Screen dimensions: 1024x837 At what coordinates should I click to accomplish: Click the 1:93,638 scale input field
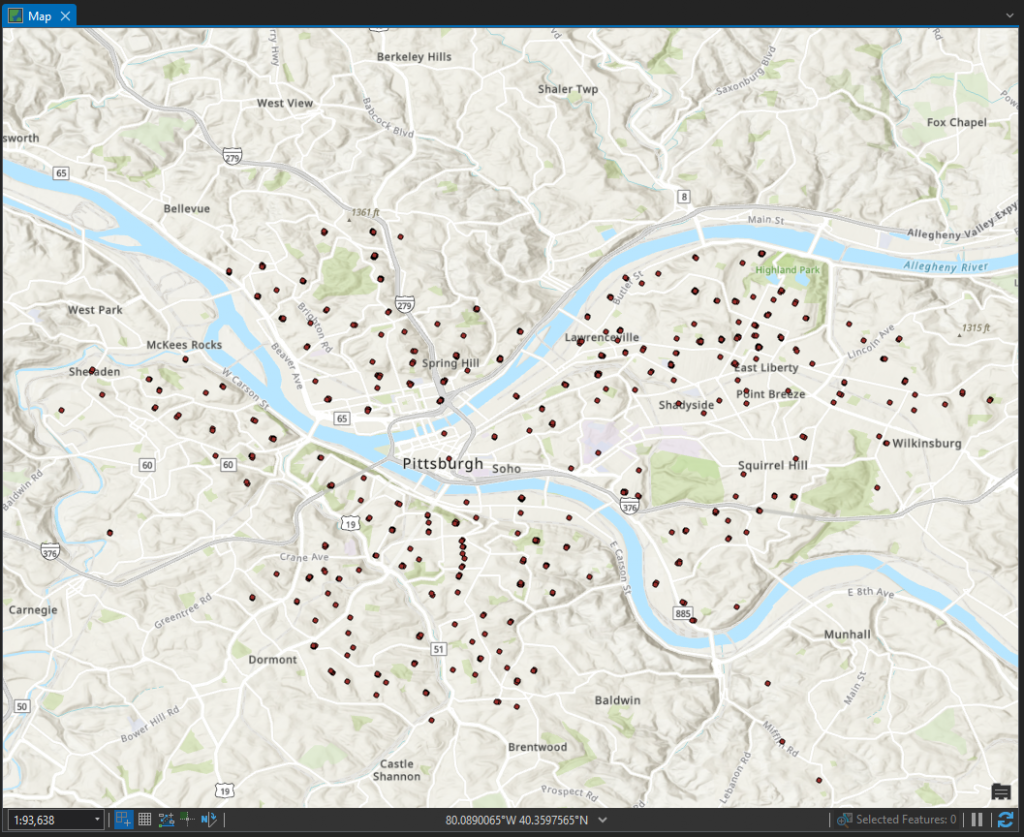tap(48, 820)
